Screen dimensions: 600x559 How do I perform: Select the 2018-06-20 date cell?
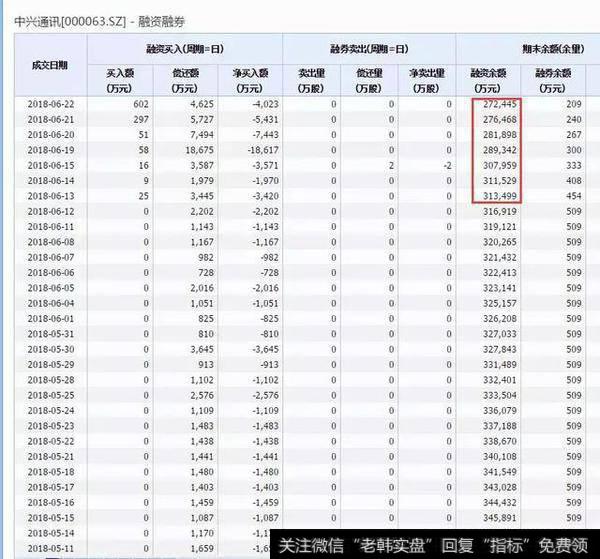point(51,135)
